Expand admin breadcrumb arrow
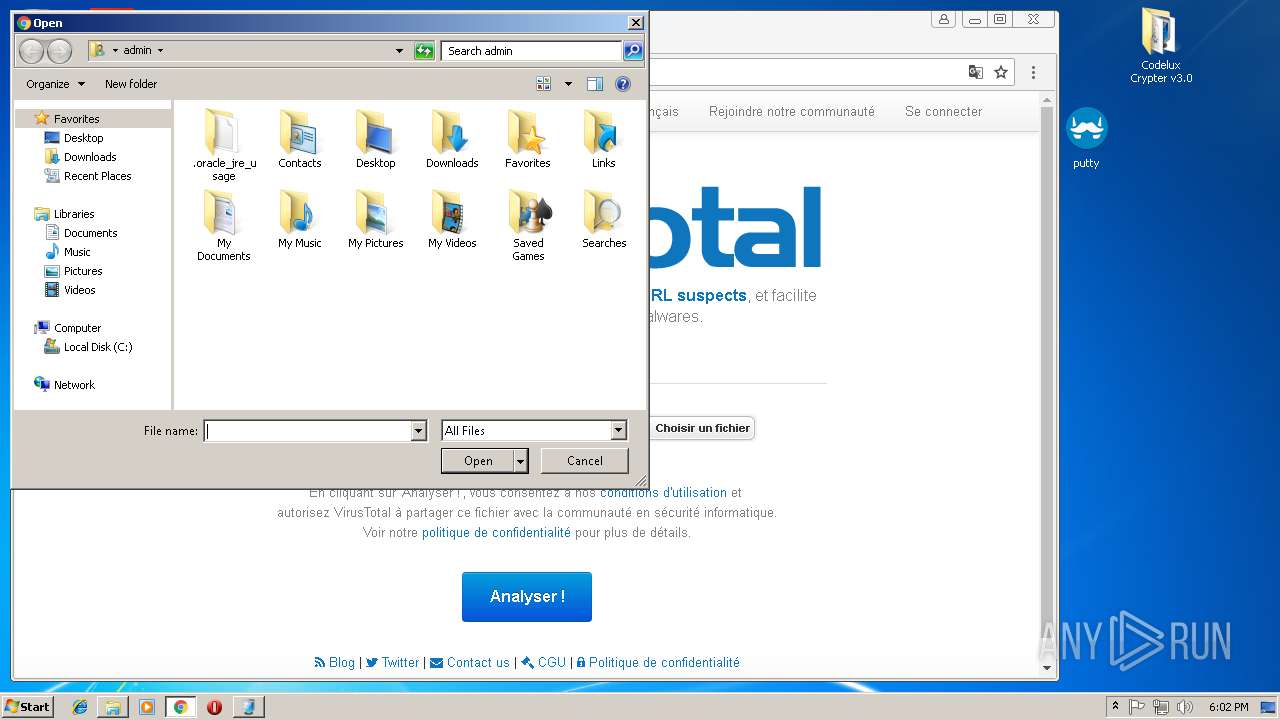 [x=160, y=51]
